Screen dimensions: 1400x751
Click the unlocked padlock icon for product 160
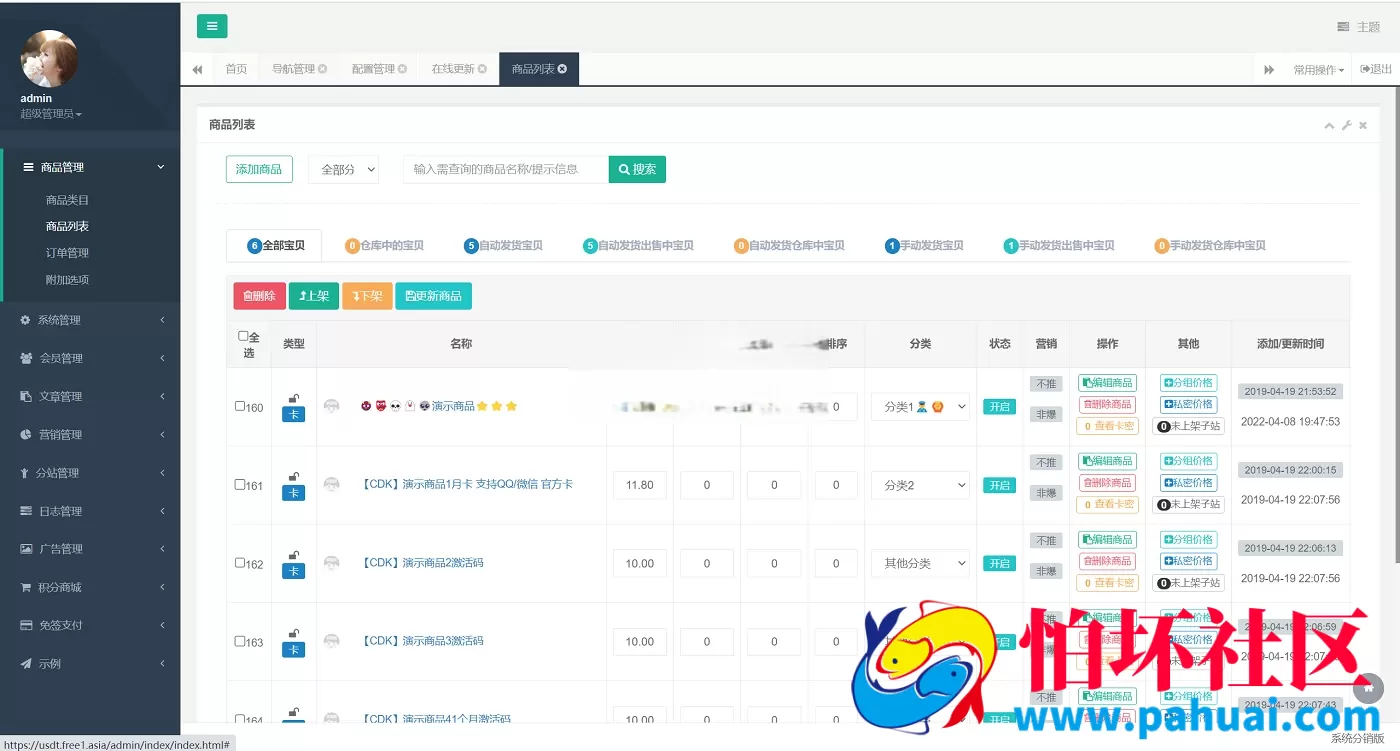(293, 398)
